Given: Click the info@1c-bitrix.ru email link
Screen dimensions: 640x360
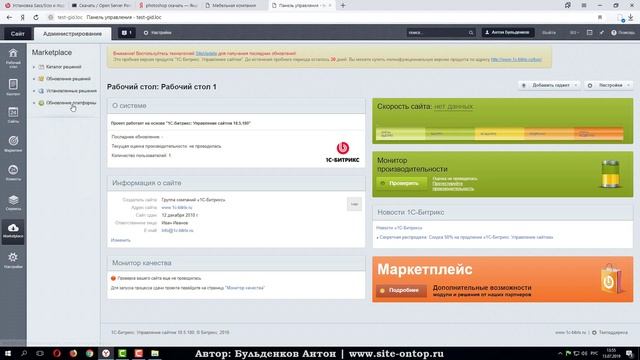Looking at the screenshot, I should tap(177, 231).
